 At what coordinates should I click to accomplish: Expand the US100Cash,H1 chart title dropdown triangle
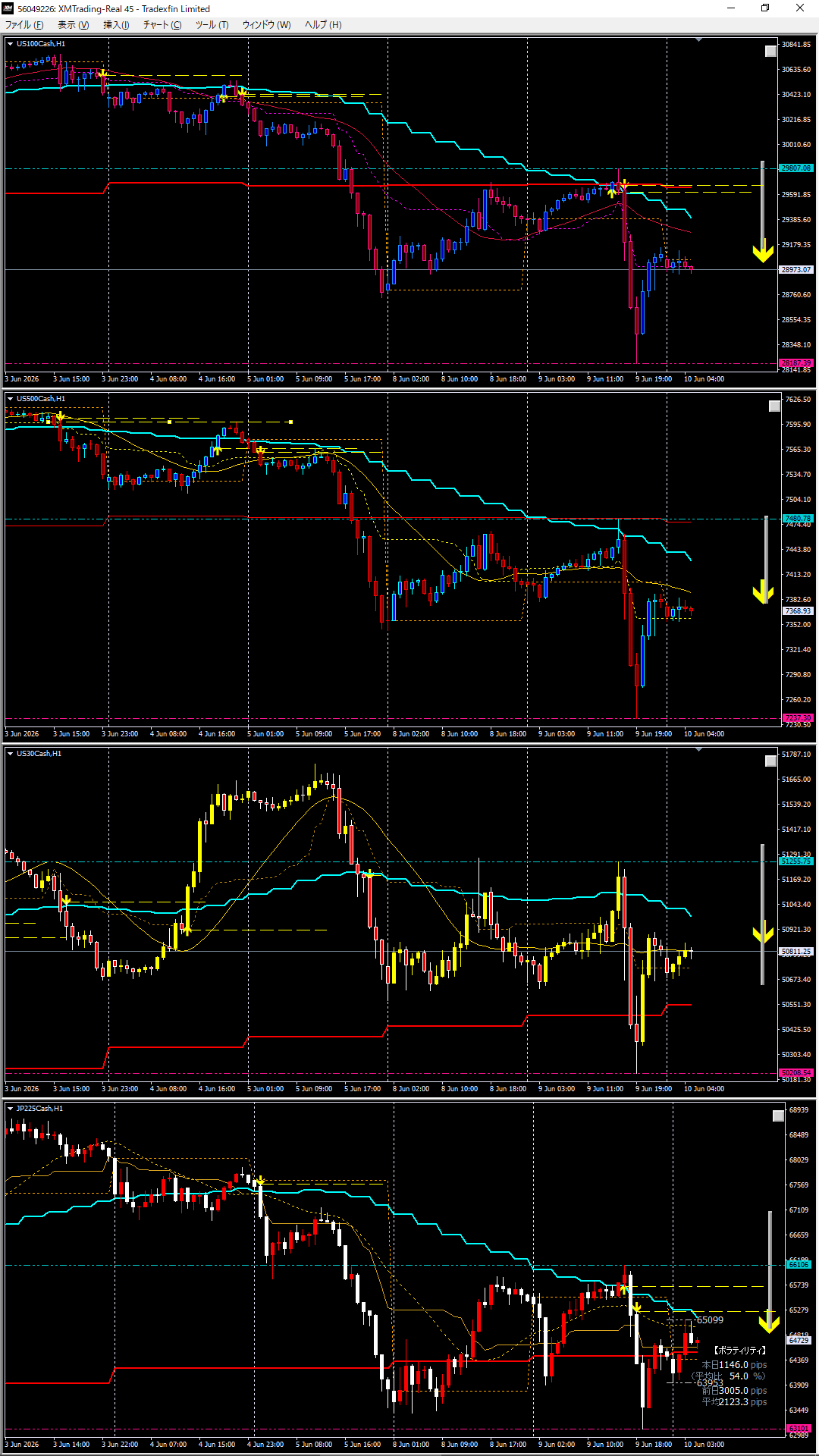pos(11,44)
